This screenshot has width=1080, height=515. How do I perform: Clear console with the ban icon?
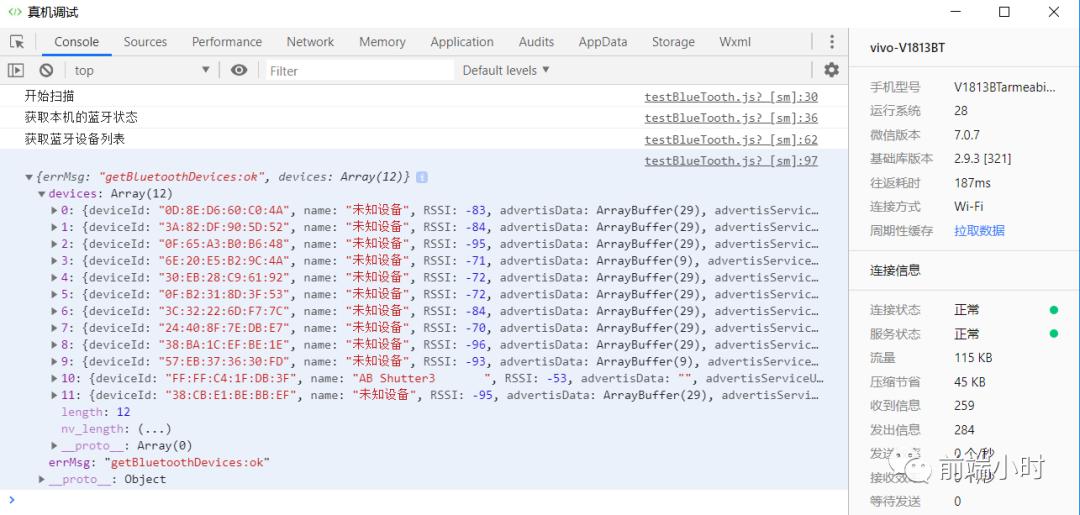click(x=46, y=70)
